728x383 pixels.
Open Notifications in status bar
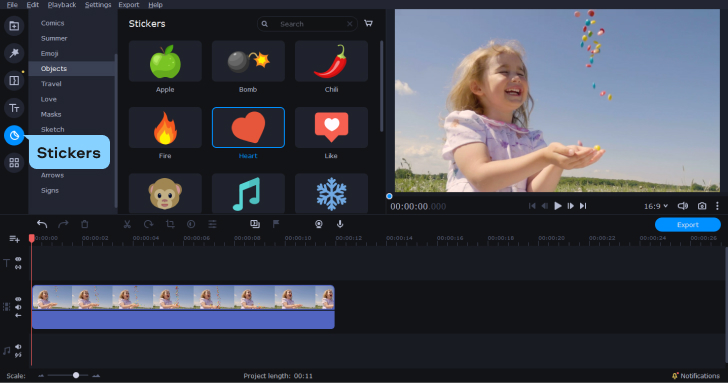tap(696, 376)
